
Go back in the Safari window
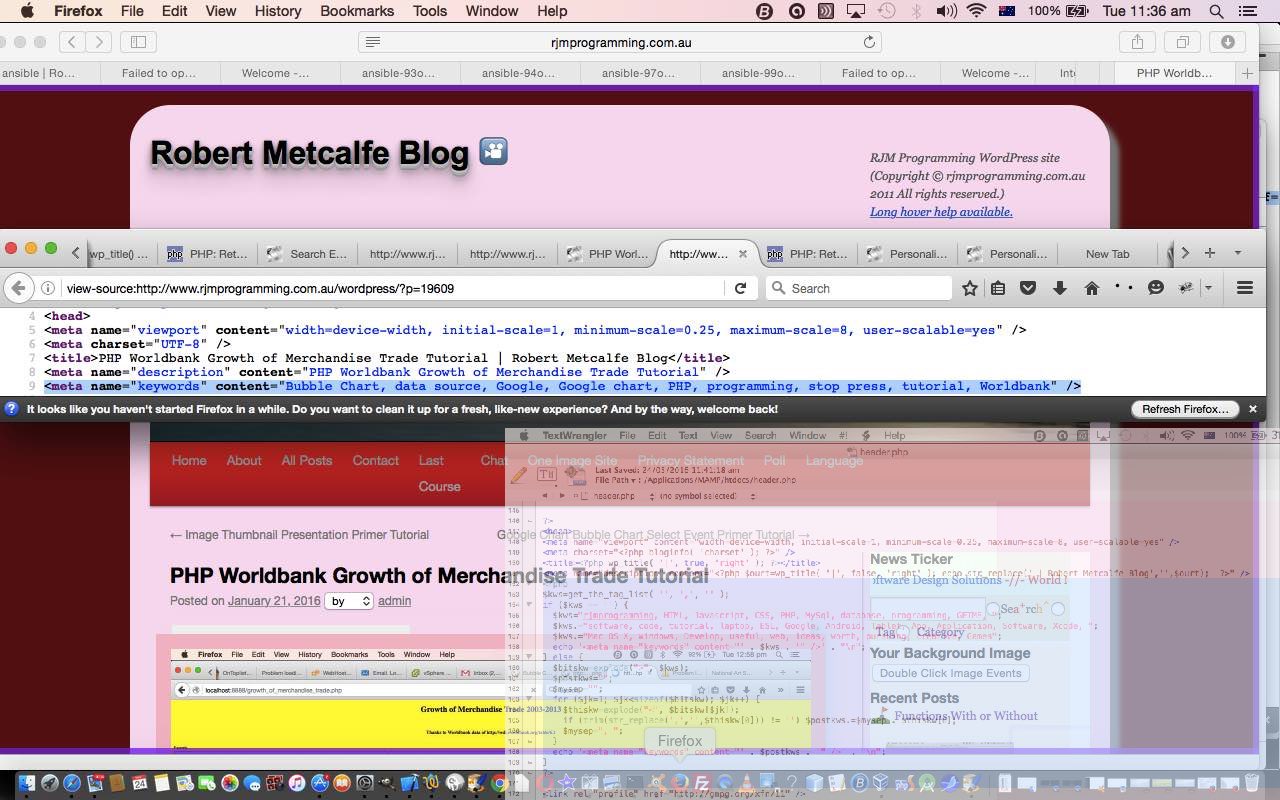tap(72, 42)
